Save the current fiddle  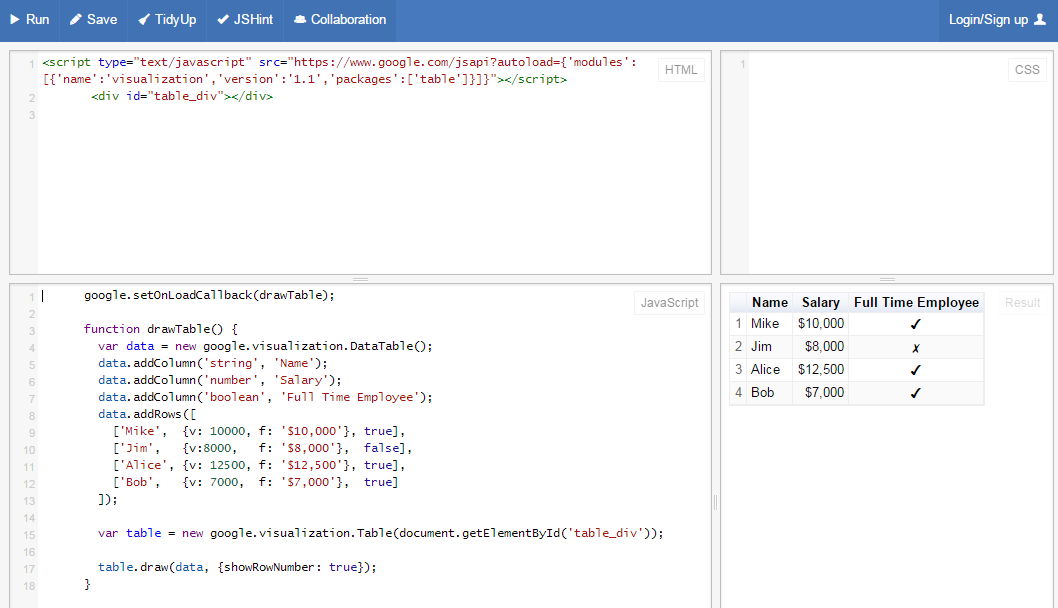pyautogui.click(x=93, y=20)
